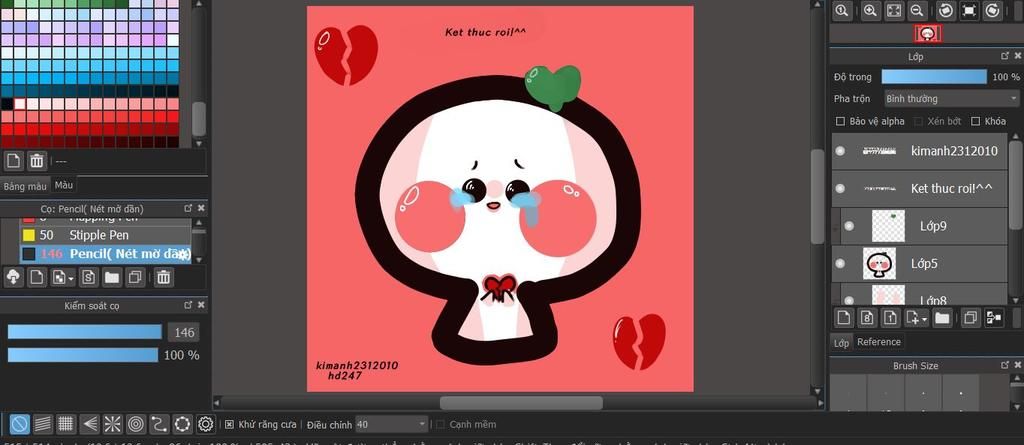Hide the kimanh2312010 layer
Screen dimensions: 1024x445
840,151
